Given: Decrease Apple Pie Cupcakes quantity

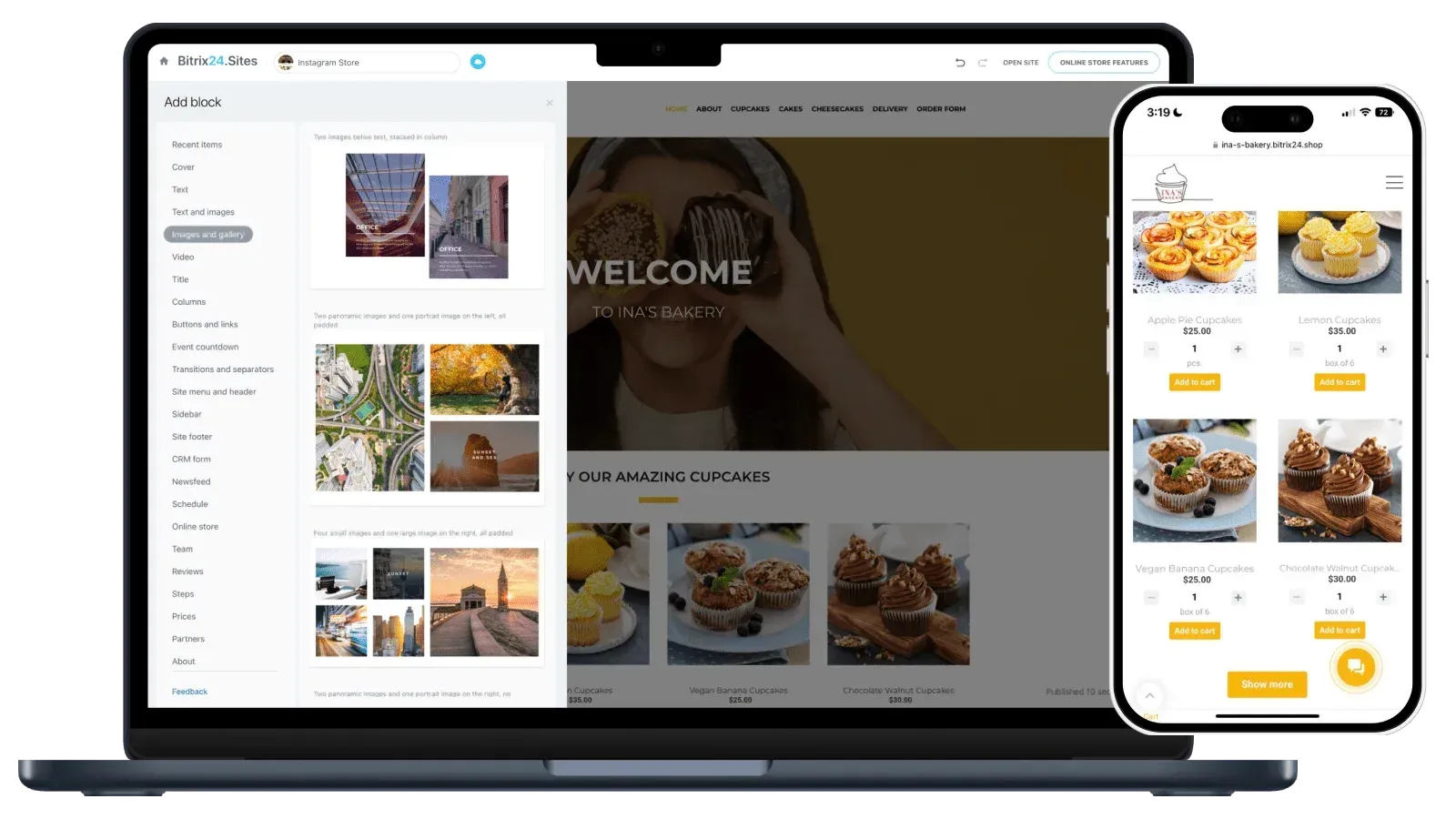Looking at the screenshot, I should tap(1151, 349).
